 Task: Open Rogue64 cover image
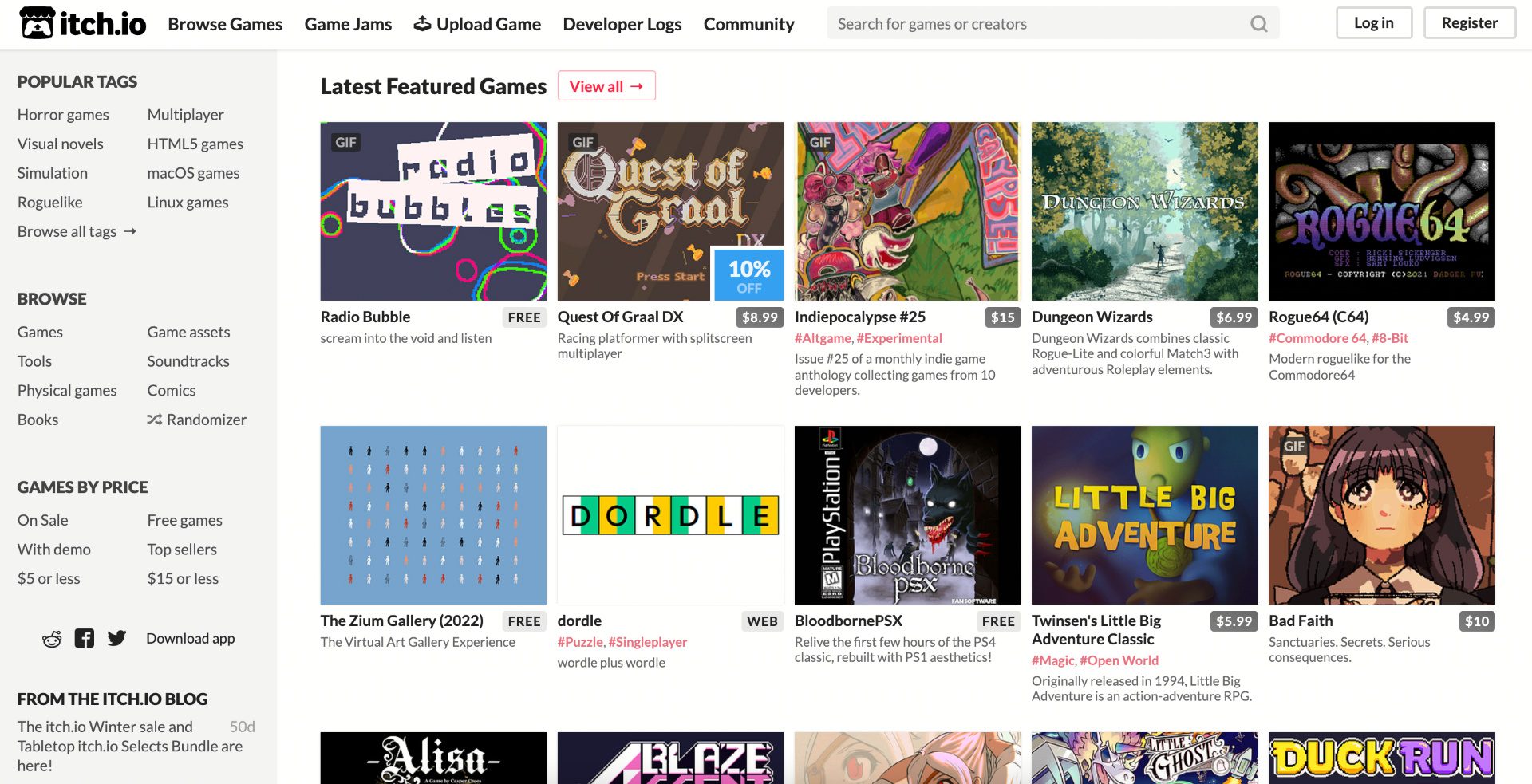click(x=1382, y=211)
